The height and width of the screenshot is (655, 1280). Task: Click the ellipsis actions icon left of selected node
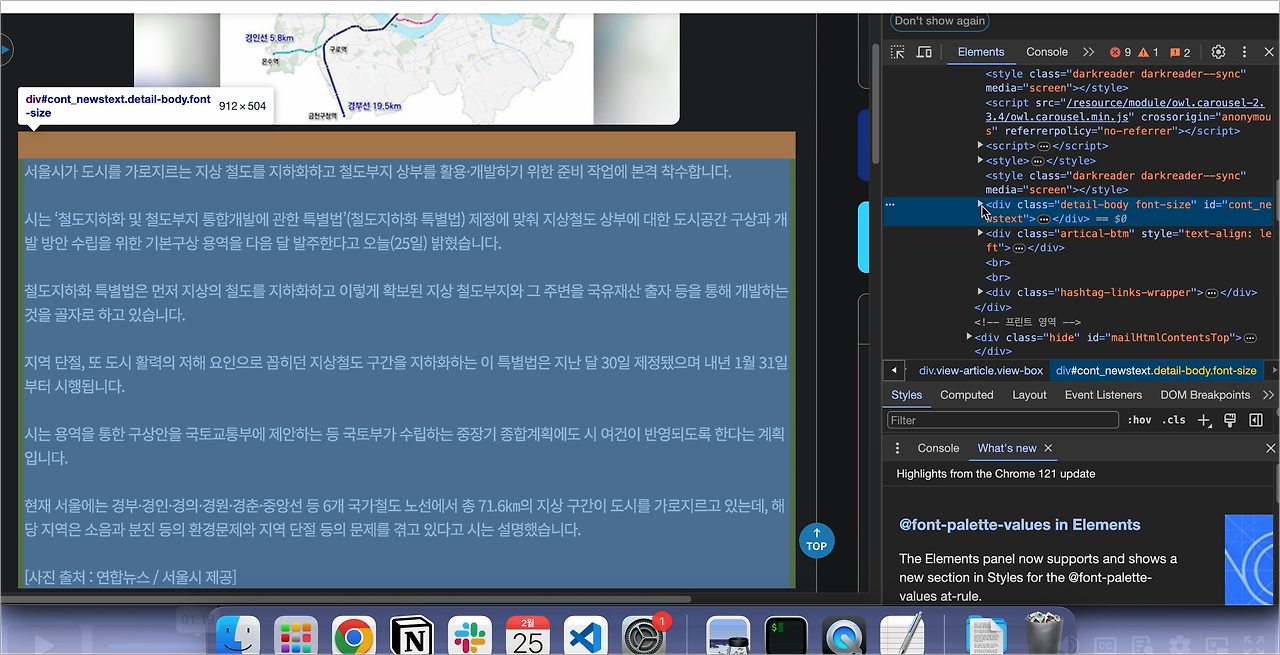point(890,204)
